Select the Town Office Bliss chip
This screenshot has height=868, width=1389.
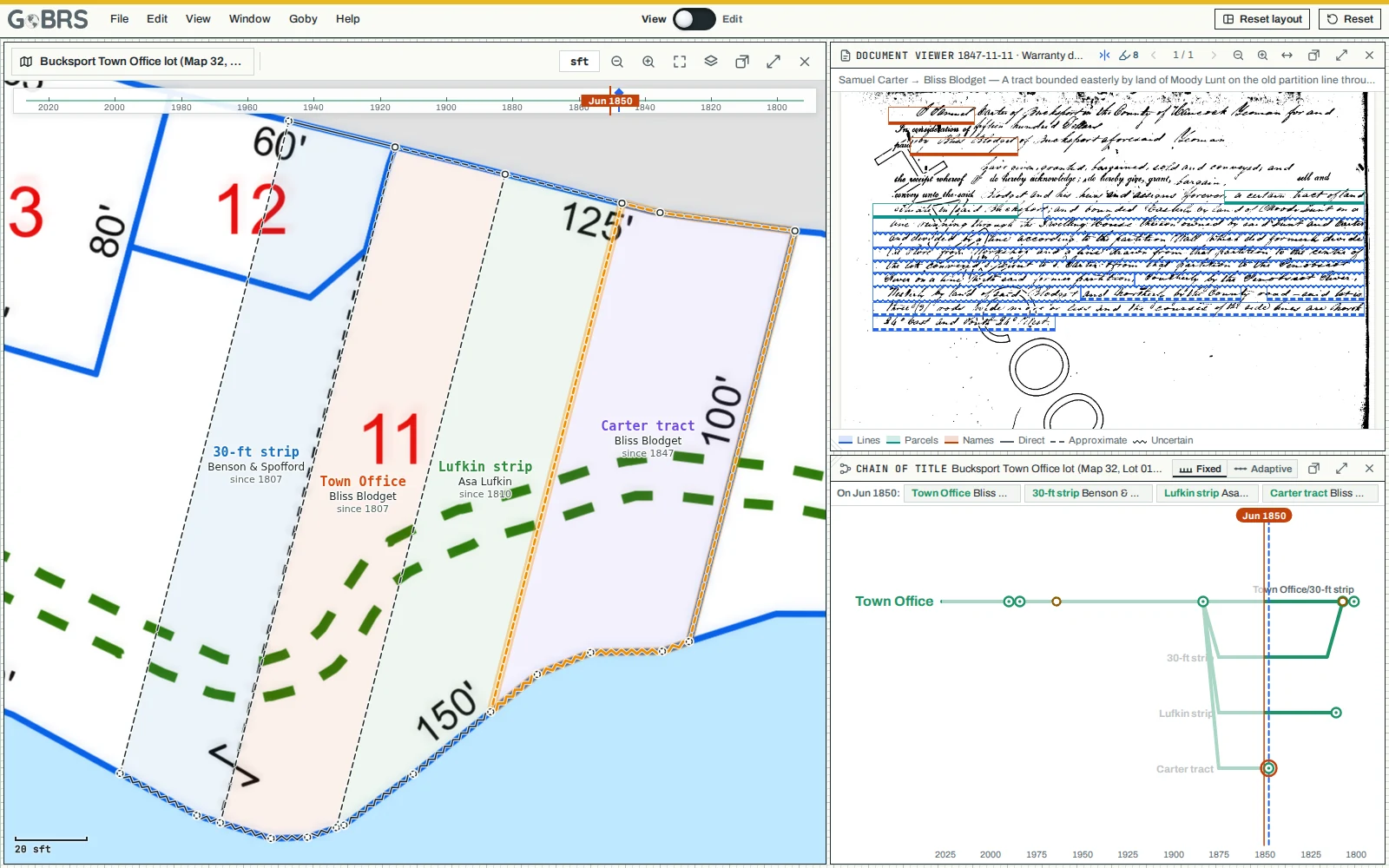coord(962,493)
